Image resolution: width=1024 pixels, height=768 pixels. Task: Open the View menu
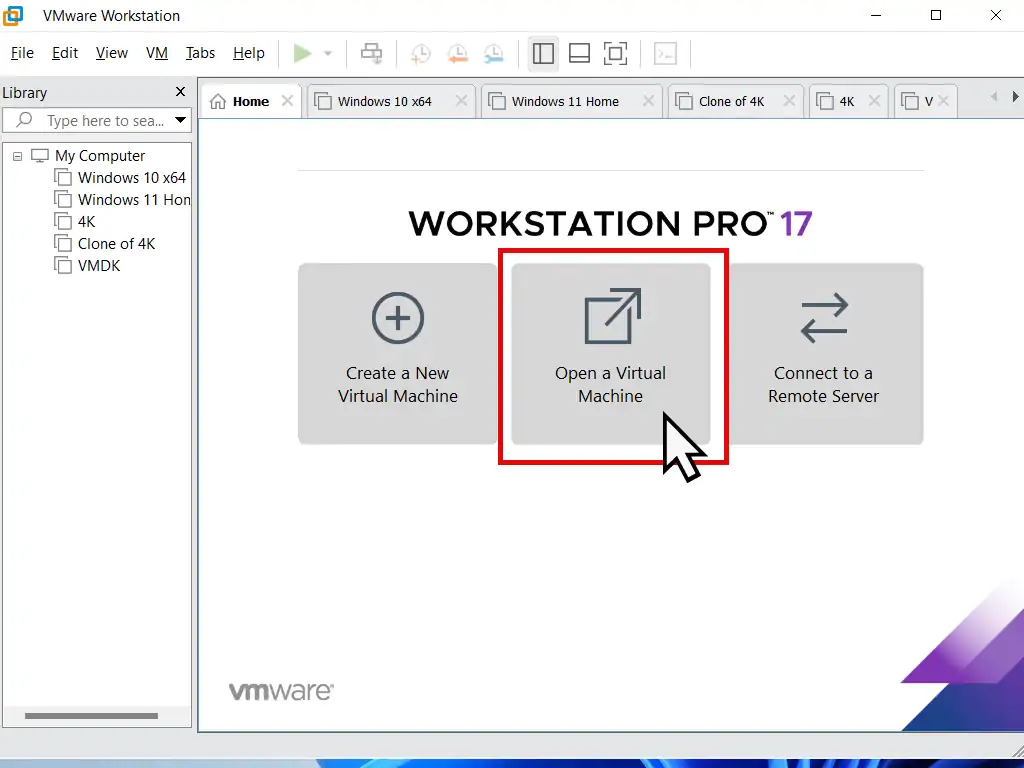(112, 53)
